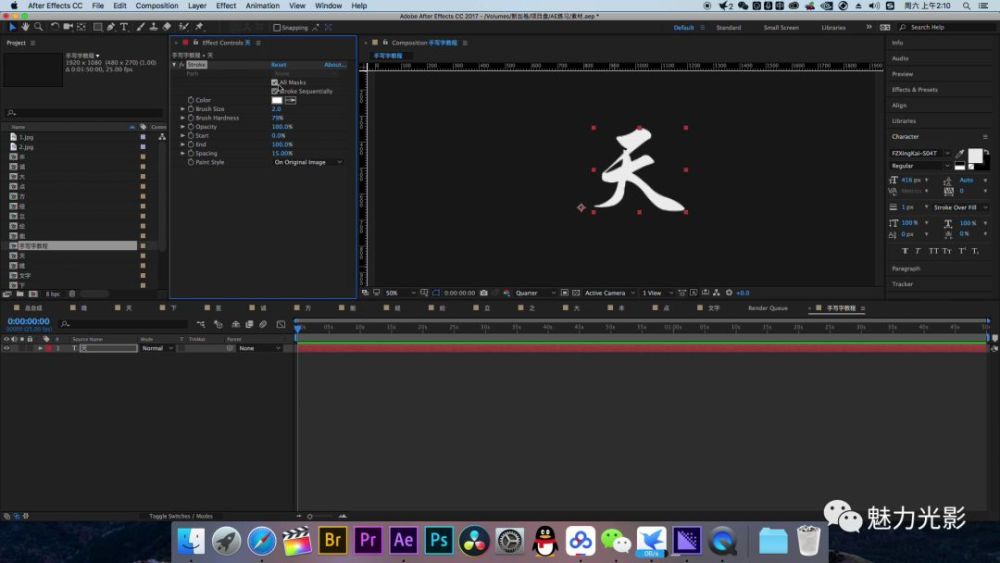Select the Eraser tool

(167, 27)
